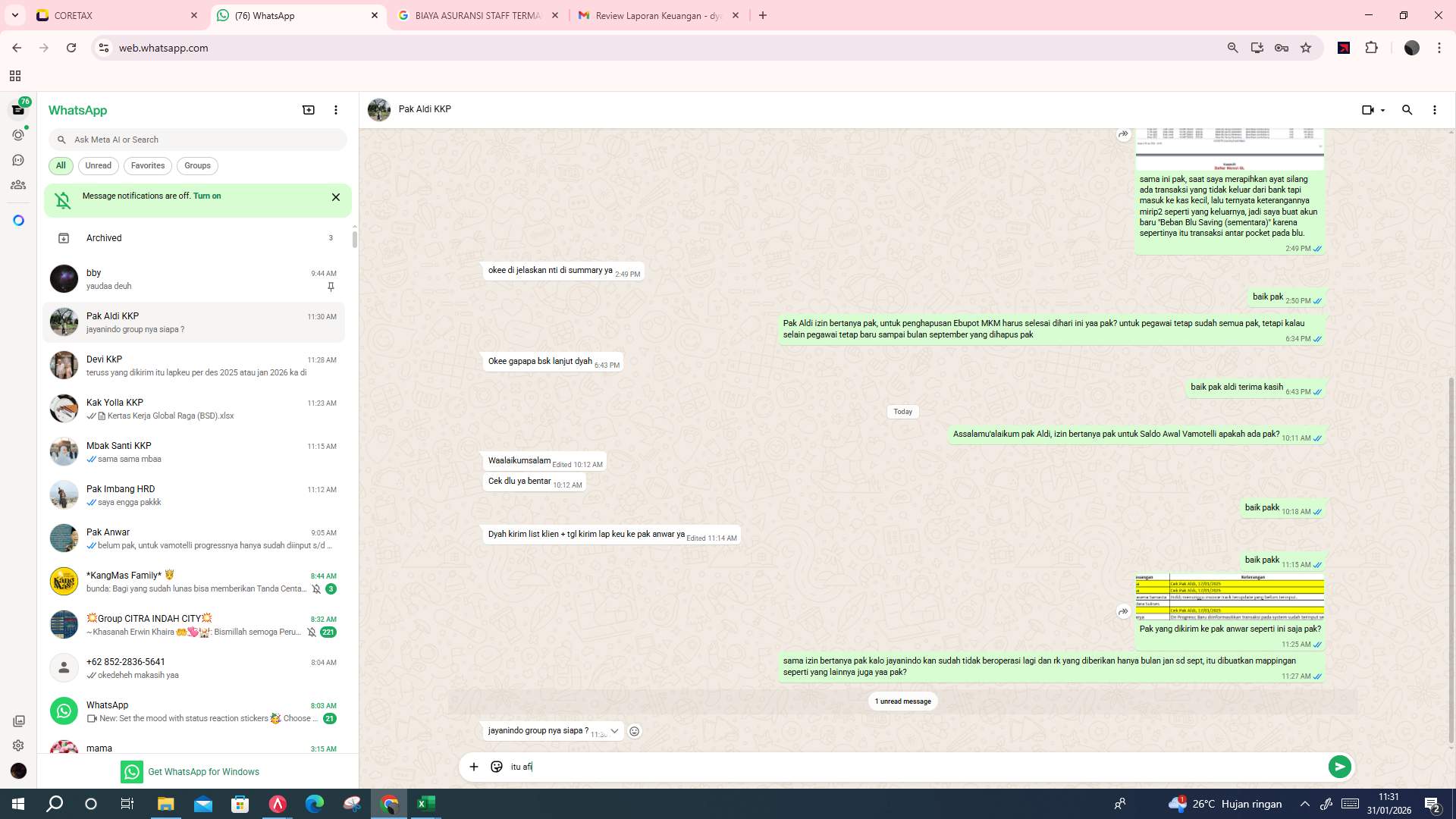Open Status updates in the sidebar
This screenshot has height=819, width=1456.
18,134
